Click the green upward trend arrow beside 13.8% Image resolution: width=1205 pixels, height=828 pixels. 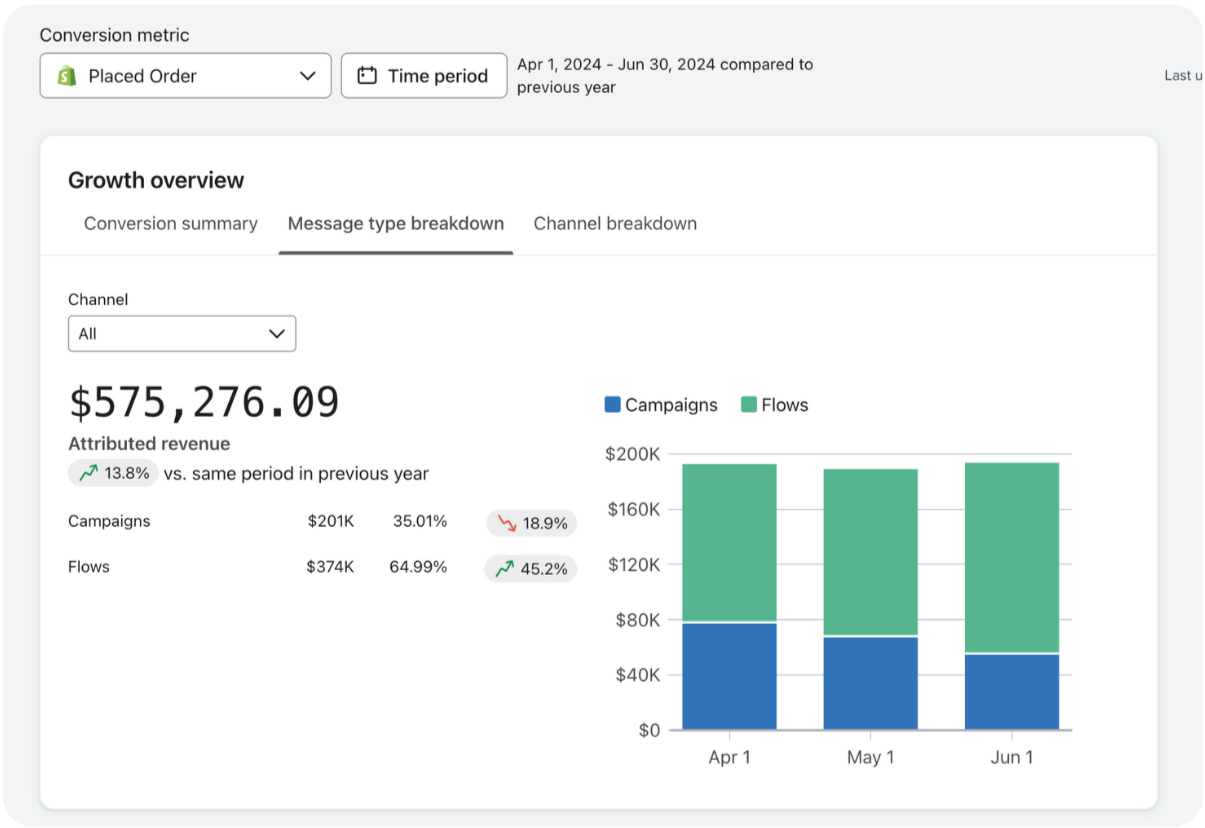[x=88, y=473]
